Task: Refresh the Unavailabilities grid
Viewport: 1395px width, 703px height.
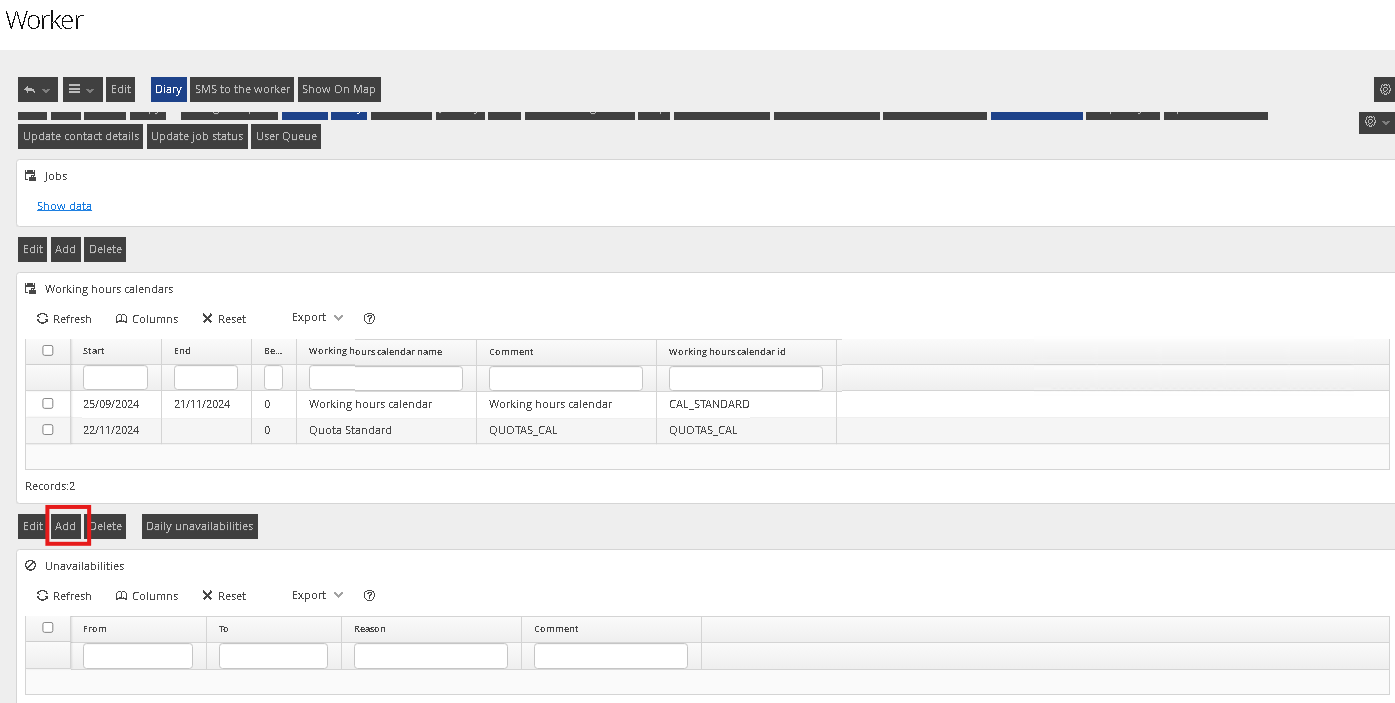Action: [x=64, y=596]
